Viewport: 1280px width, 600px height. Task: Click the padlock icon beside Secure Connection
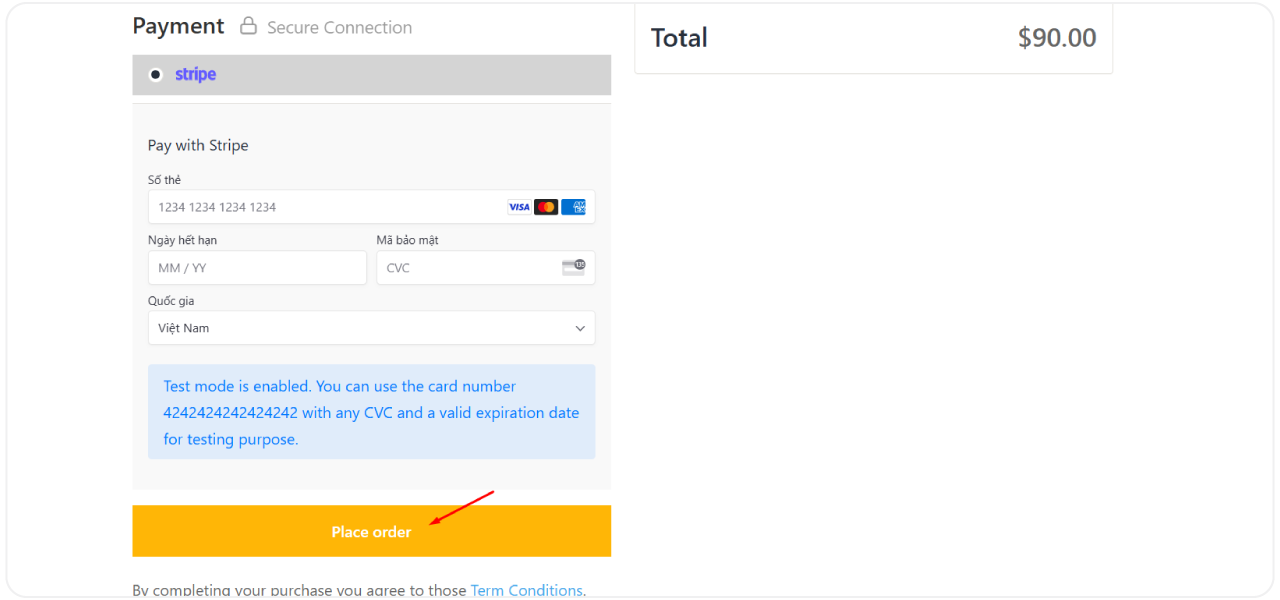[248, 26]
